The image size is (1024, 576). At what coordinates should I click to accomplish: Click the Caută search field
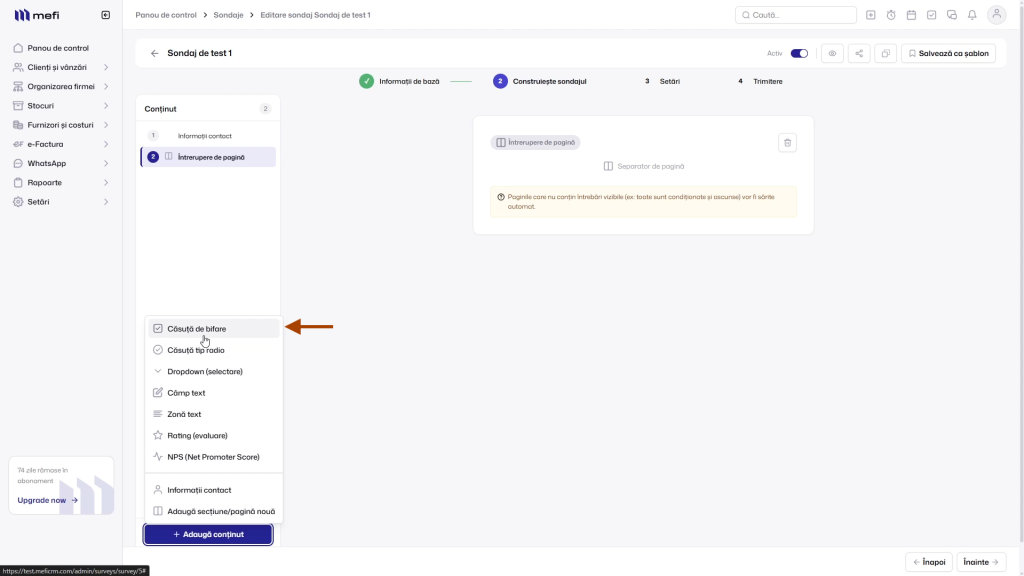[x=795, y=14]
